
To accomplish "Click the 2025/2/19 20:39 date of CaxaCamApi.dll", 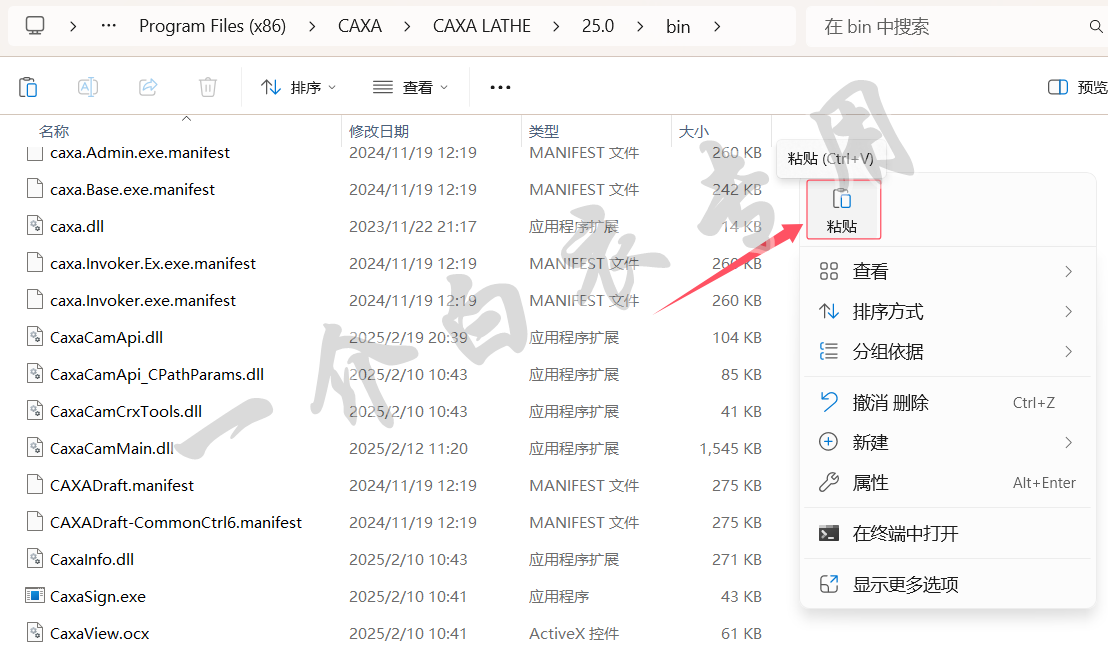I will click(x=408, y=337).
